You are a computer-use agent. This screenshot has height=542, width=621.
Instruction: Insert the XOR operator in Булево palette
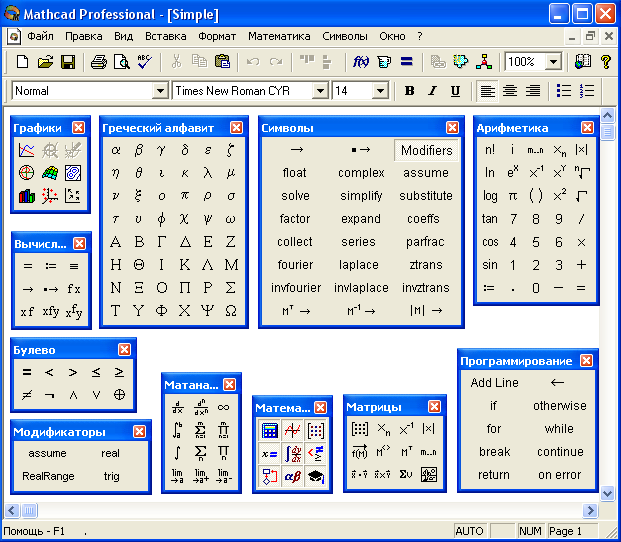coord(119,395)
